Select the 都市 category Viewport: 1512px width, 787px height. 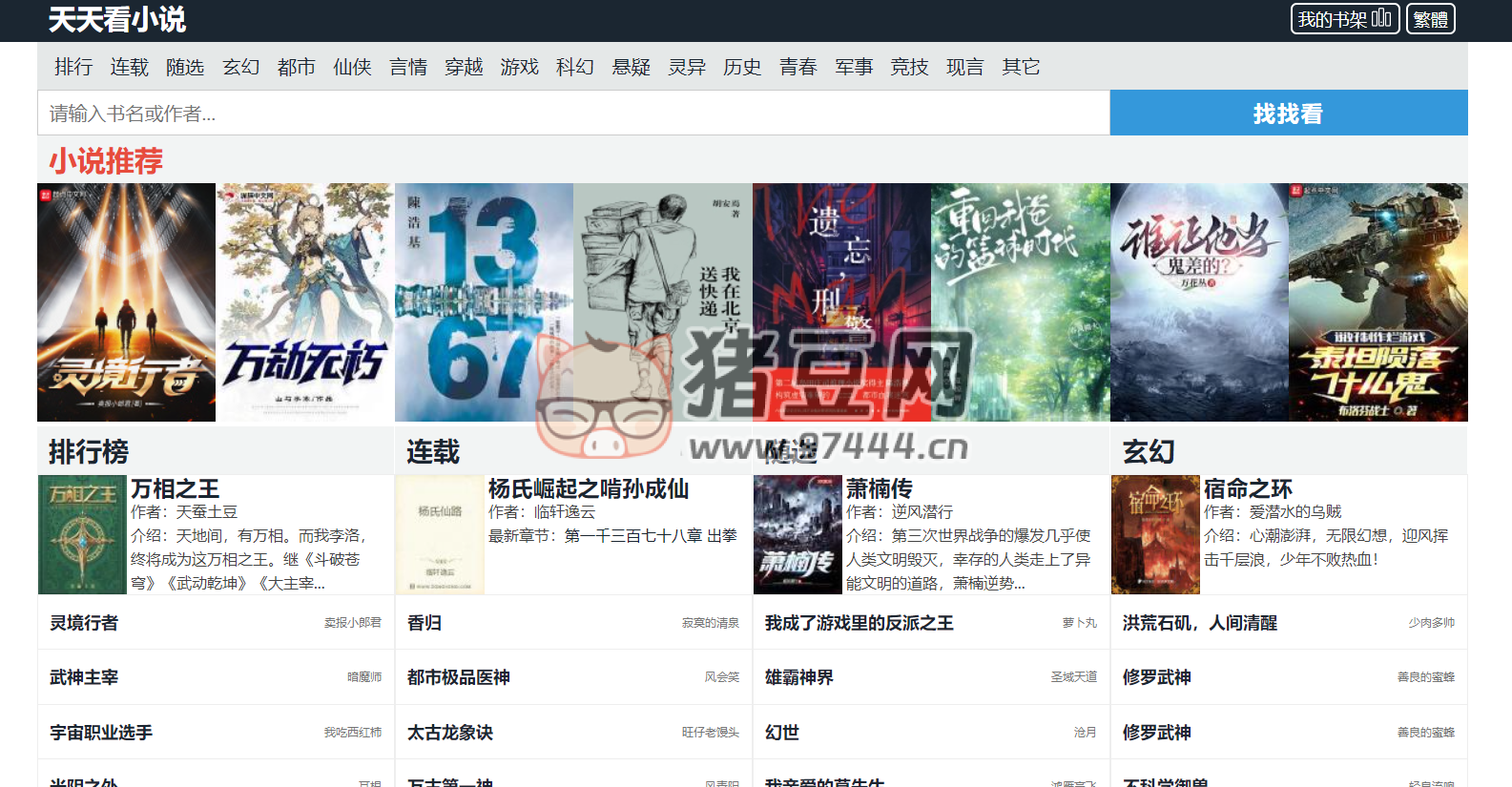[x=297, y=67]
